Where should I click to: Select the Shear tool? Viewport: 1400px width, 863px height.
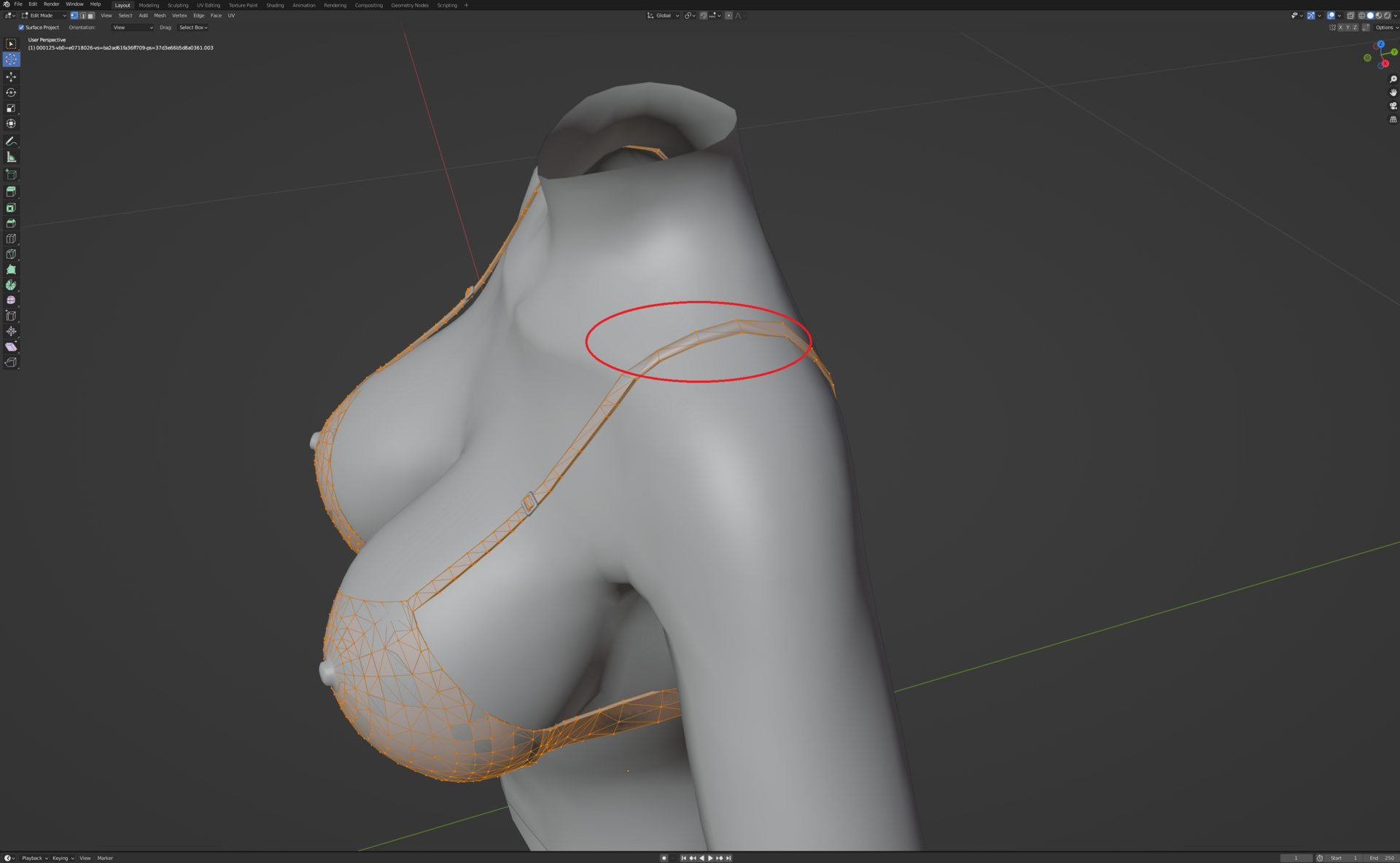(11, 347)
